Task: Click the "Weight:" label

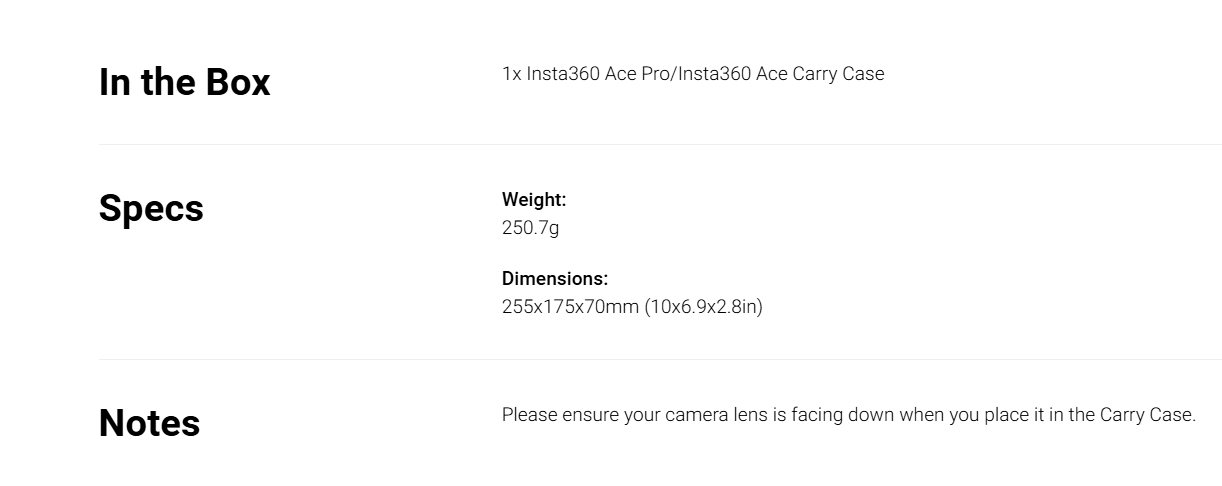Action: (534, 200)
